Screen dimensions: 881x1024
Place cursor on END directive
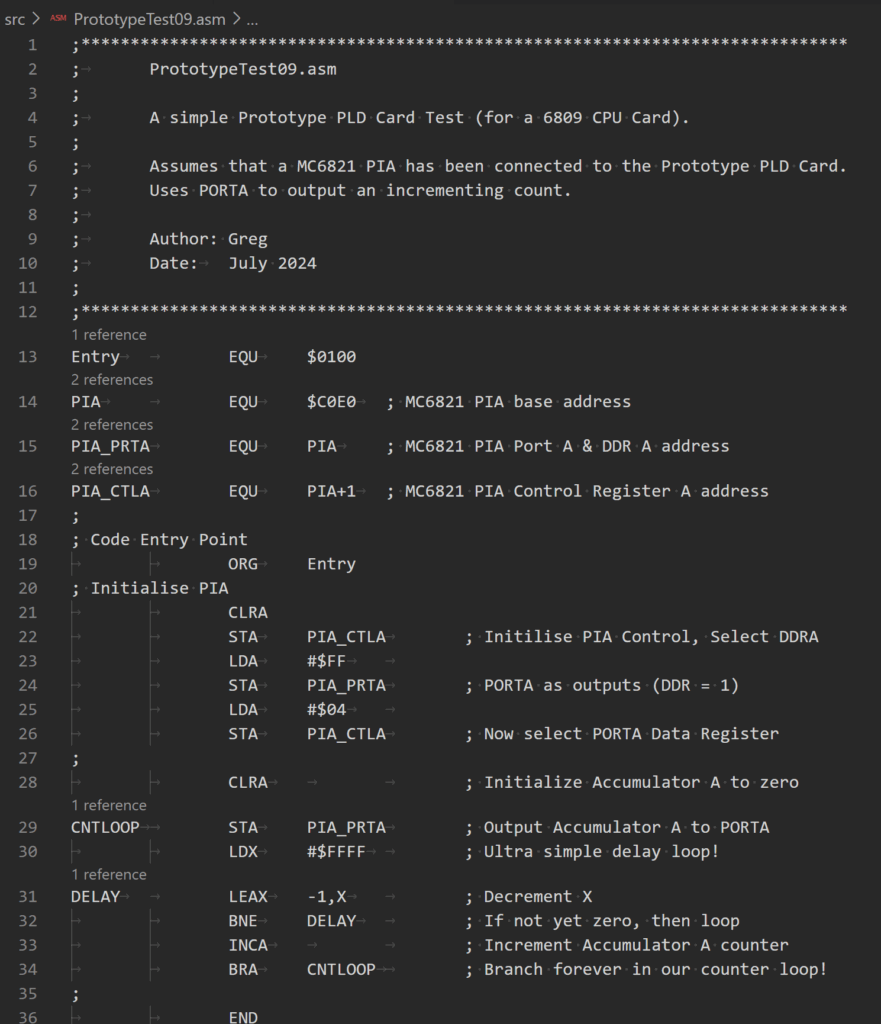(243, 1017)
